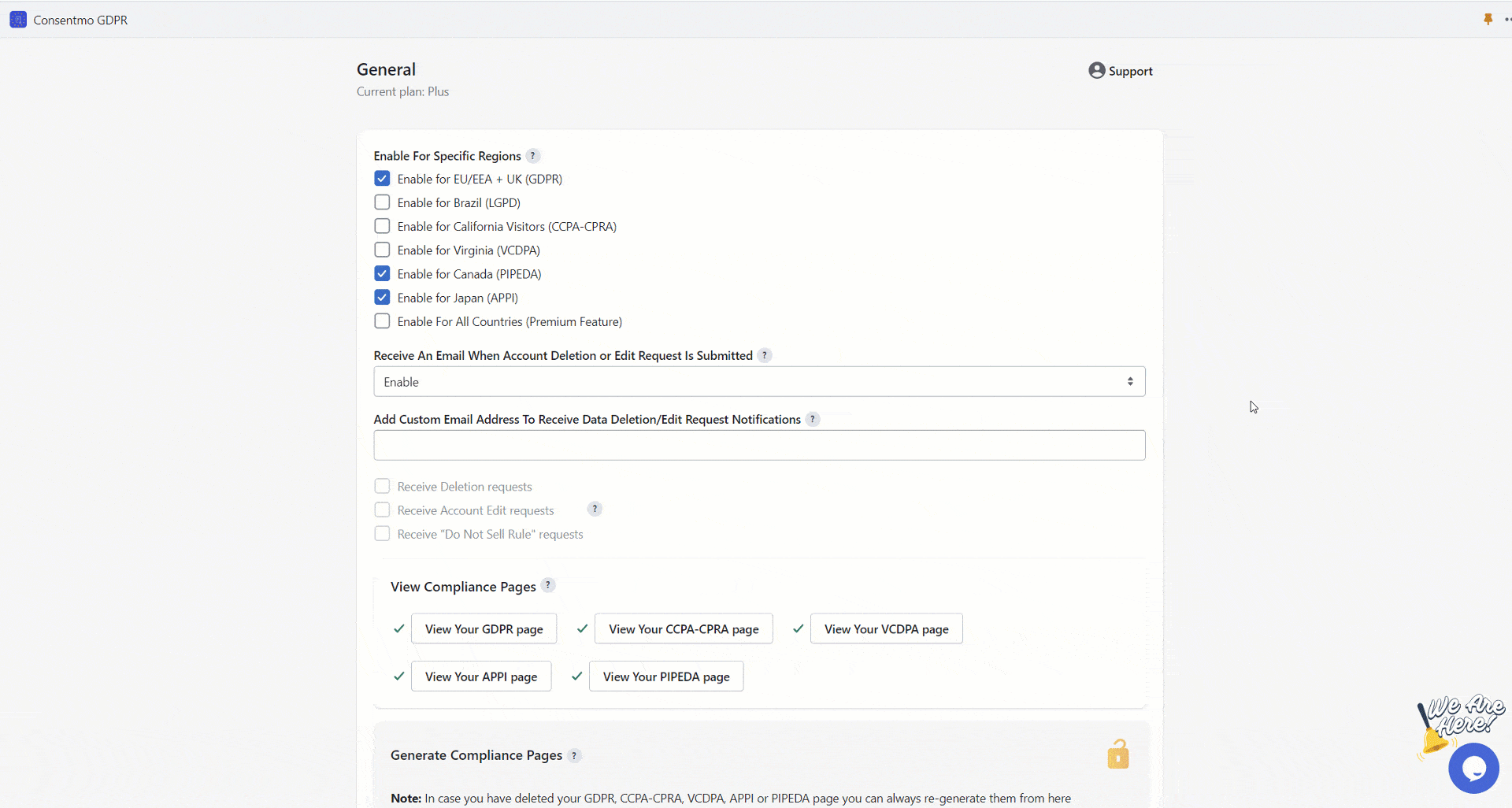Click View Your GDPR page button
Viewport: 1512px width, 808px height.
click(x=484, y=628)
